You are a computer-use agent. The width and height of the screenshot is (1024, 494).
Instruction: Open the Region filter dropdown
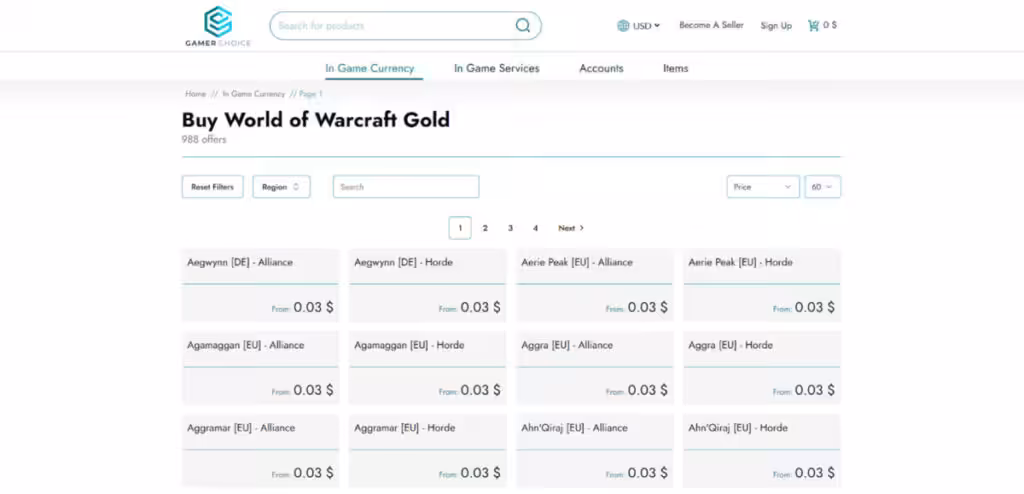[281, 187]
